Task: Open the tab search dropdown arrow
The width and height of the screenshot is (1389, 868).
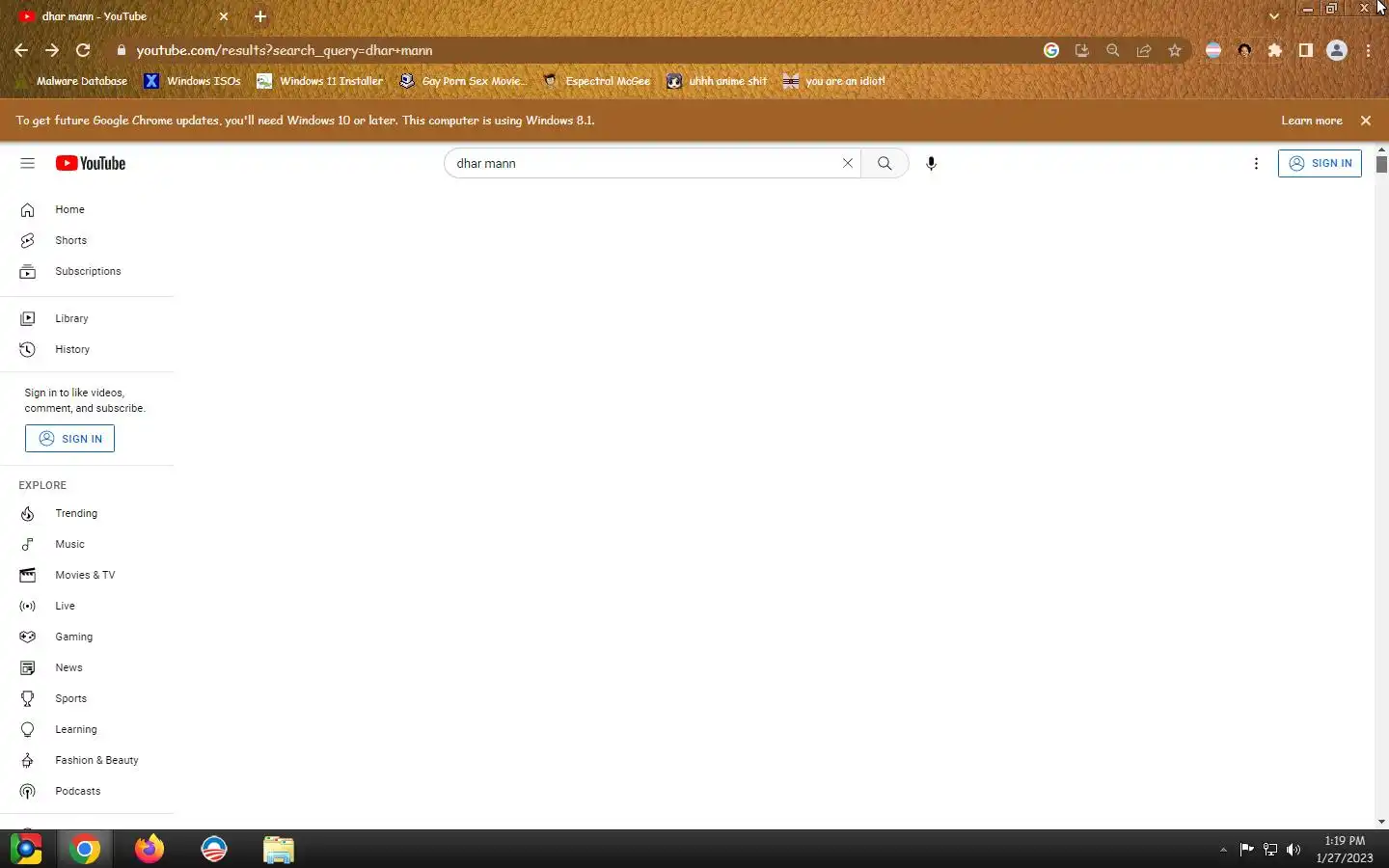Action: [x=1274, y=16]
